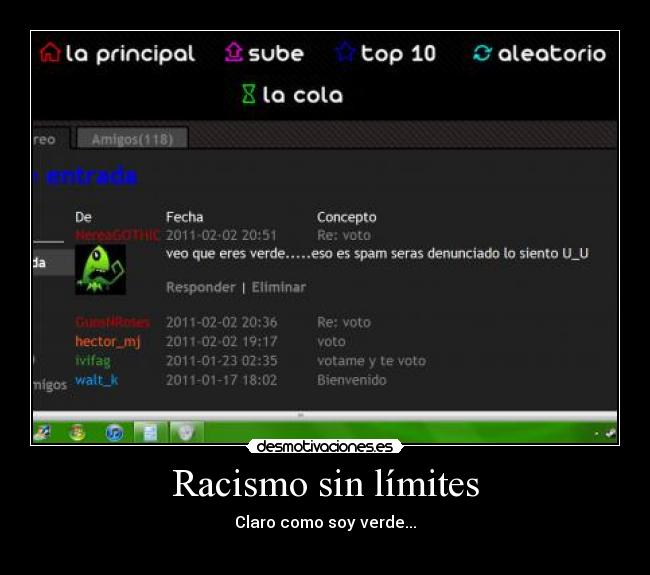
Task: Open the 'aleatorio' random link
Action: coord(552,54)
